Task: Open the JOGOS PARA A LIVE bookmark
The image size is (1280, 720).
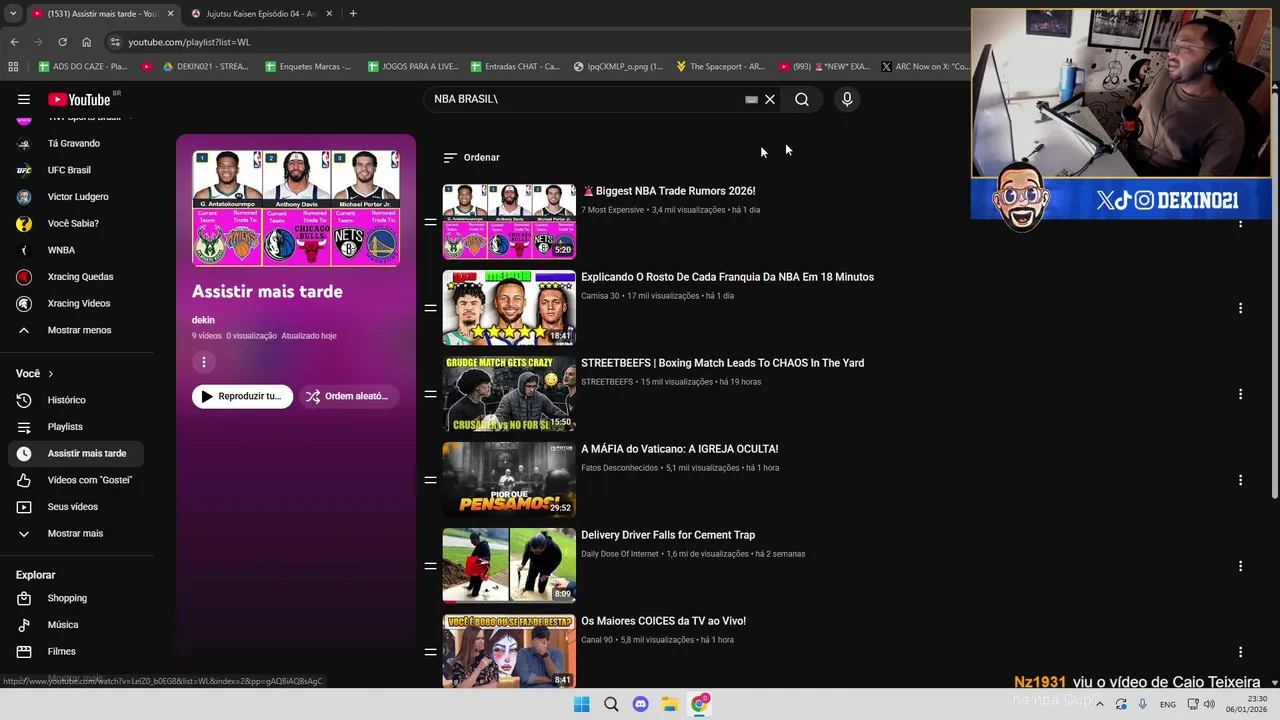Action: pos(413,67)
